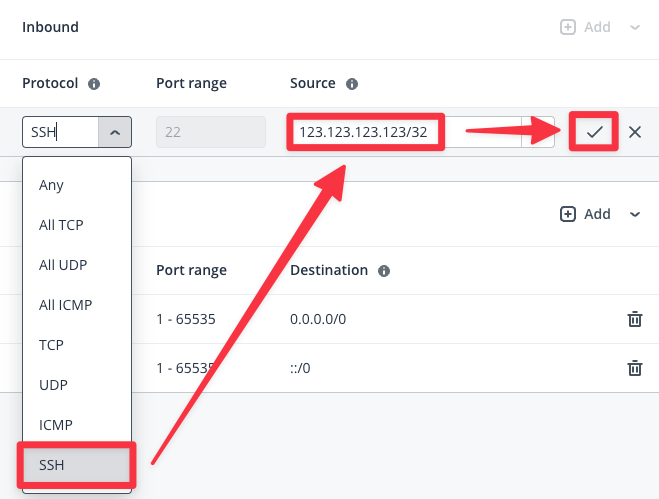The image size is (659, 499).
Task: Delete the ::/0 outbound rule
Action: click(x=634, y=368)
